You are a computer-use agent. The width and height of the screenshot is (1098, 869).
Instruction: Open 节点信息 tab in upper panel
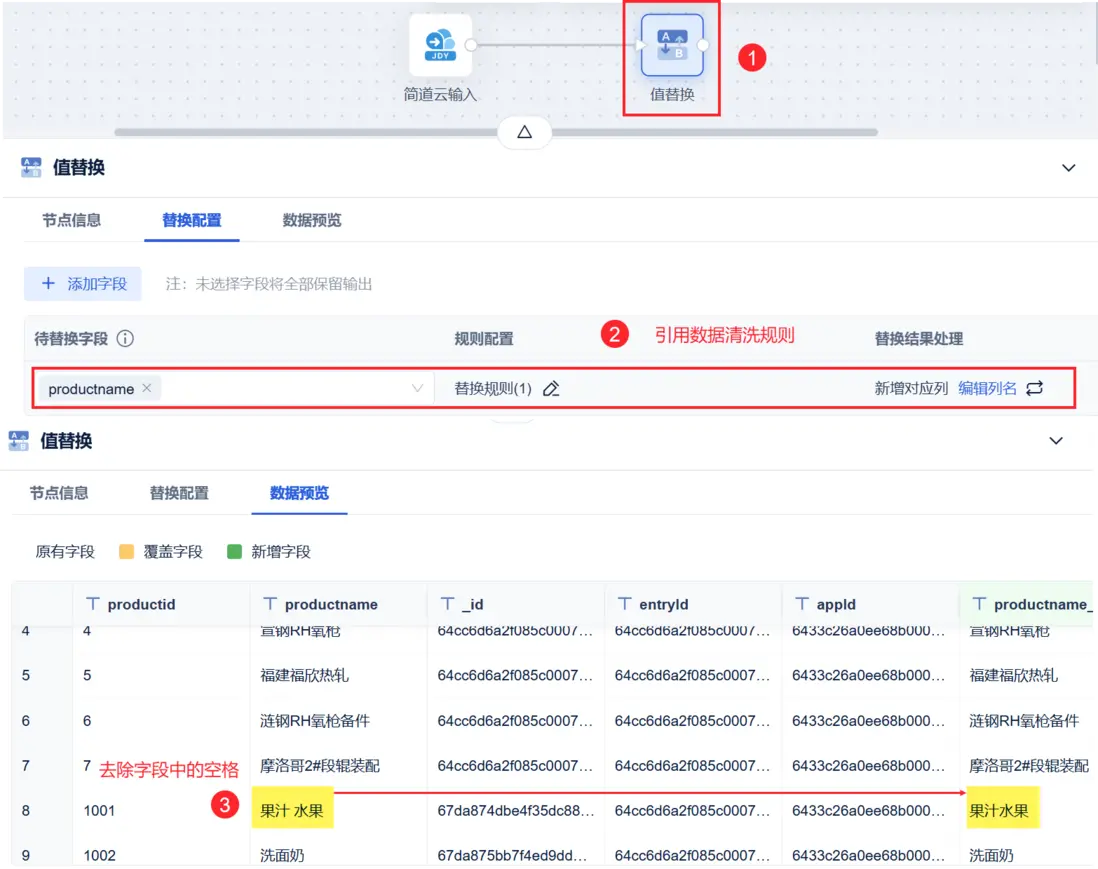[x=71, y=221]
